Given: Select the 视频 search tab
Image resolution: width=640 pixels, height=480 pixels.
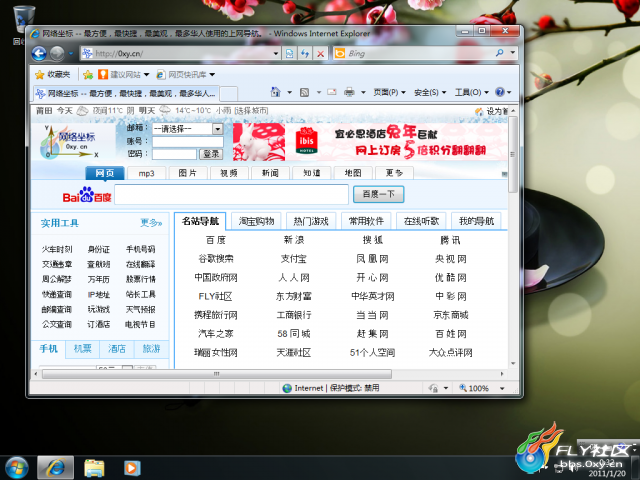Looking at the screenshot, I should (x=229, y=173).
